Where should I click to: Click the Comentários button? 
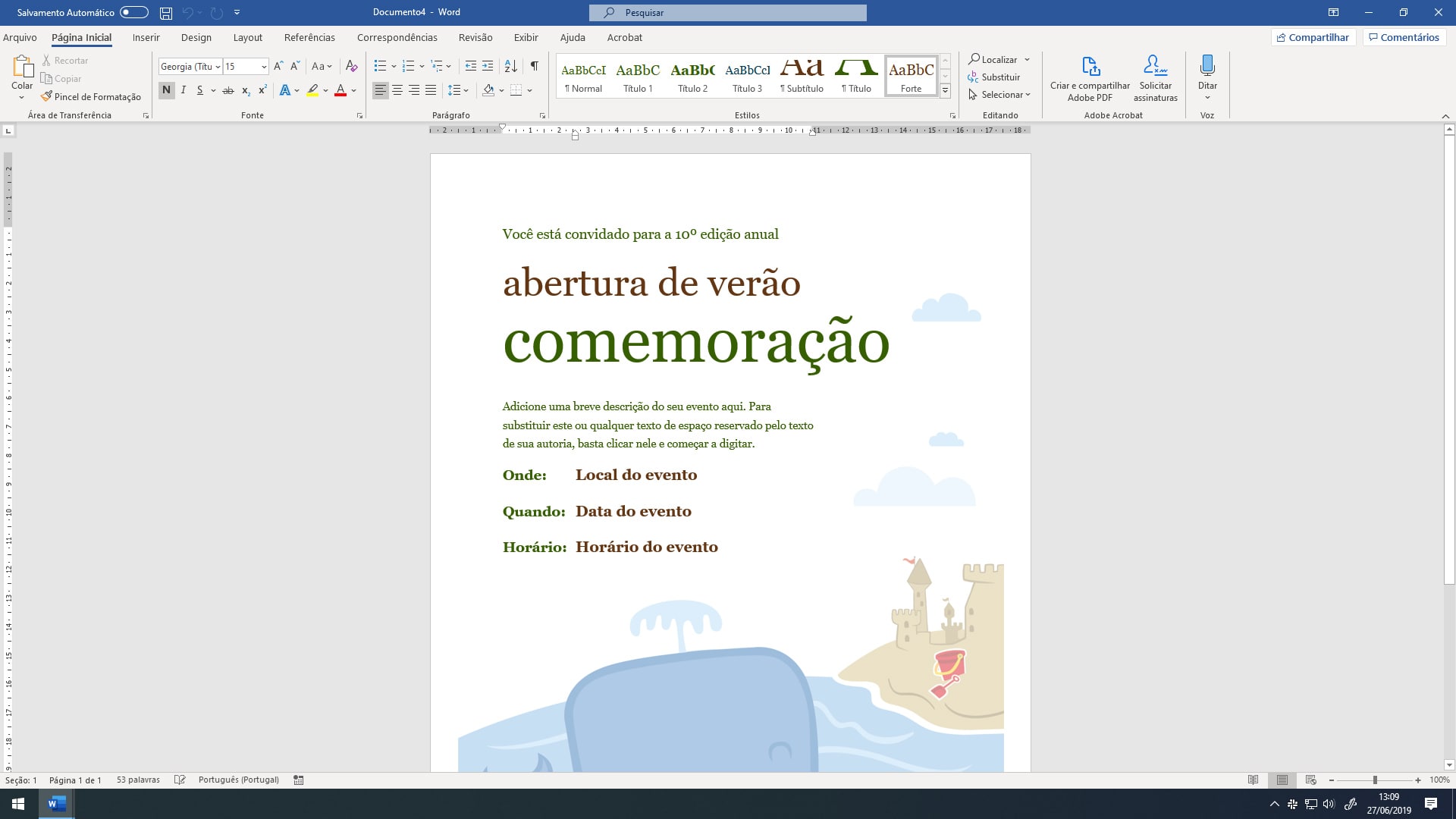click(1403, 37)
